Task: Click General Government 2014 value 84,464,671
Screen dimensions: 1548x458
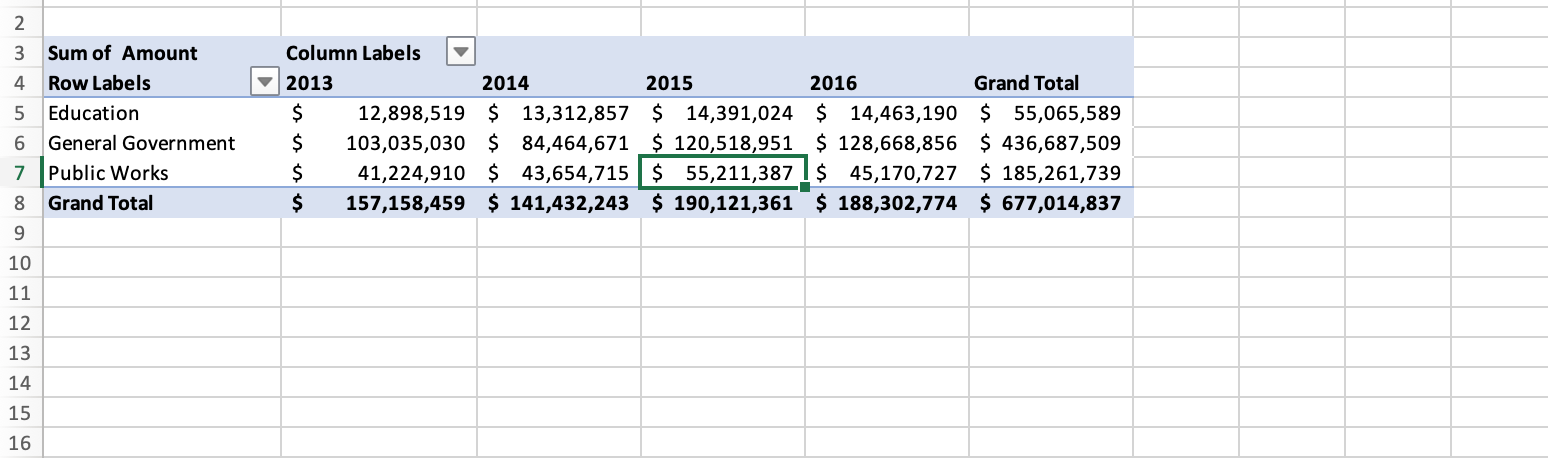Action: pos(559,143)
